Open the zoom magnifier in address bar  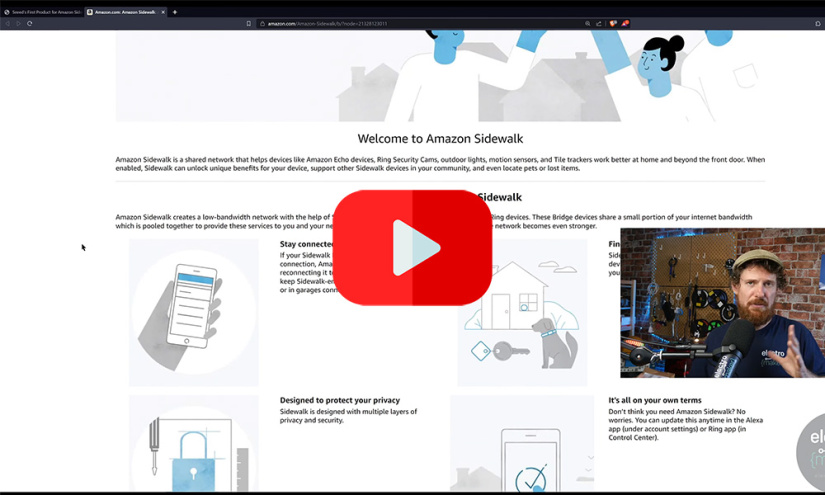(x=587, y=23)
